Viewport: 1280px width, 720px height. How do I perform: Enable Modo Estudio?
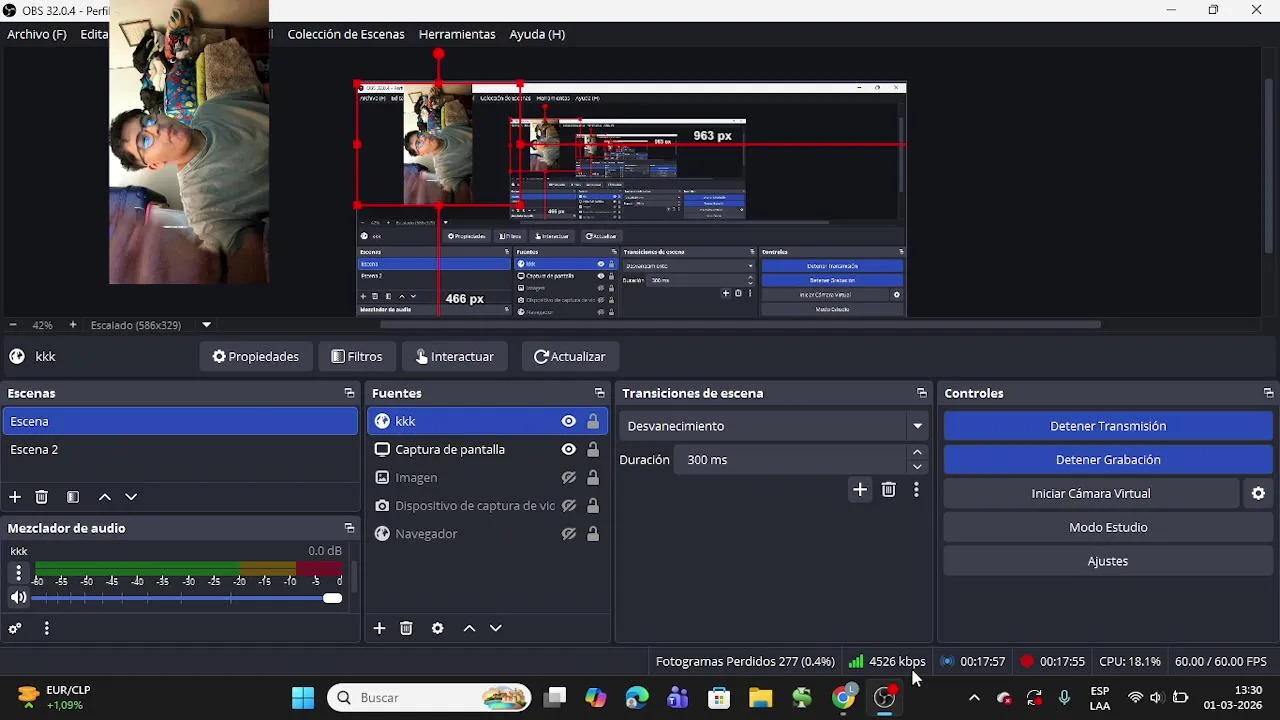click(1108, 527)
